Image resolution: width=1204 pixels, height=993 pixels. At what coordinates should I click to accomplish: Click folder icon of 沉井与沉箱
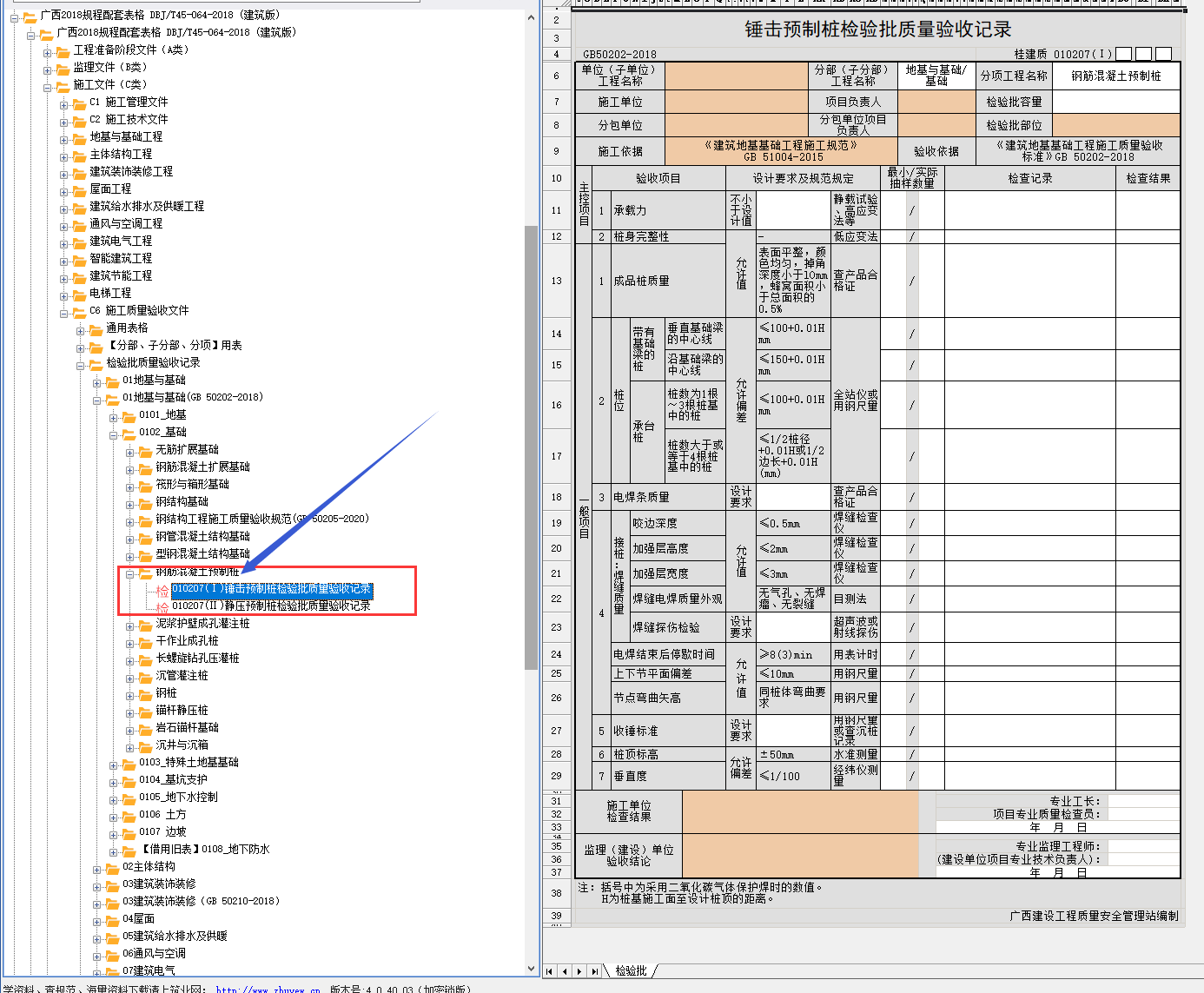[x=145, y=746]
